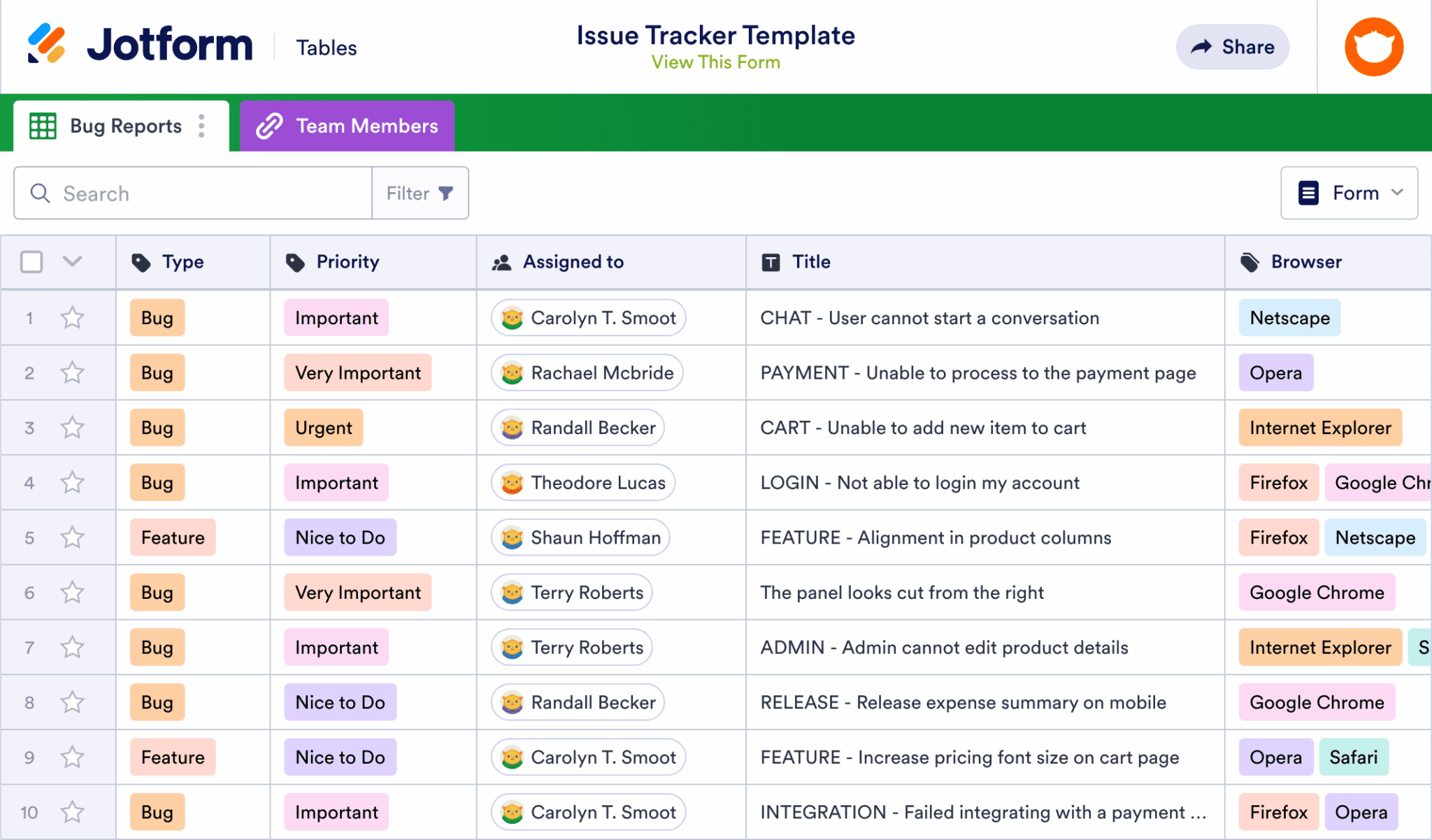Expand the chevron next to select-all checkbox
The height and width of the screenshot is (840, 1432).
tap(71, 261)
